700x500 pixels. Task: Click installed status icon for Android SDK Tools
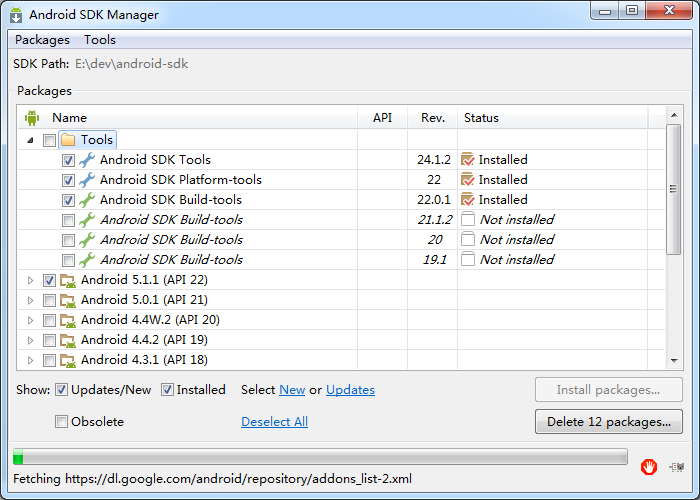pos(467,160)
